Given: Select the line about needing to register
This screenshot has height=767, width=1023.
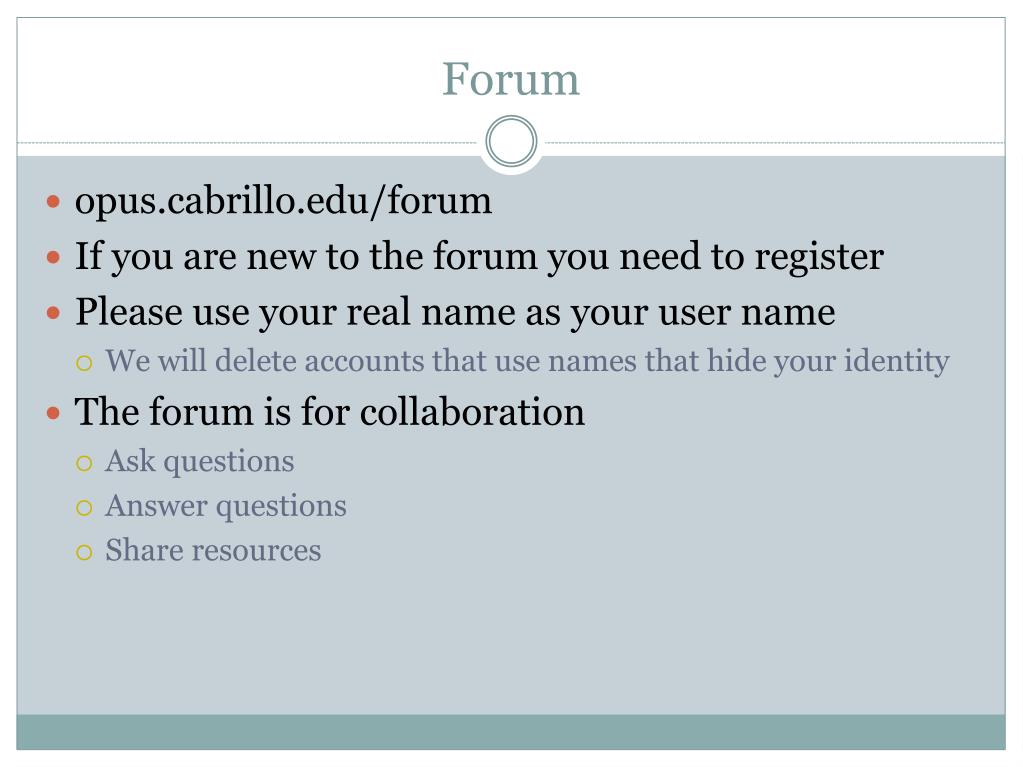Looking at the screenshot, I should point(480,257).
